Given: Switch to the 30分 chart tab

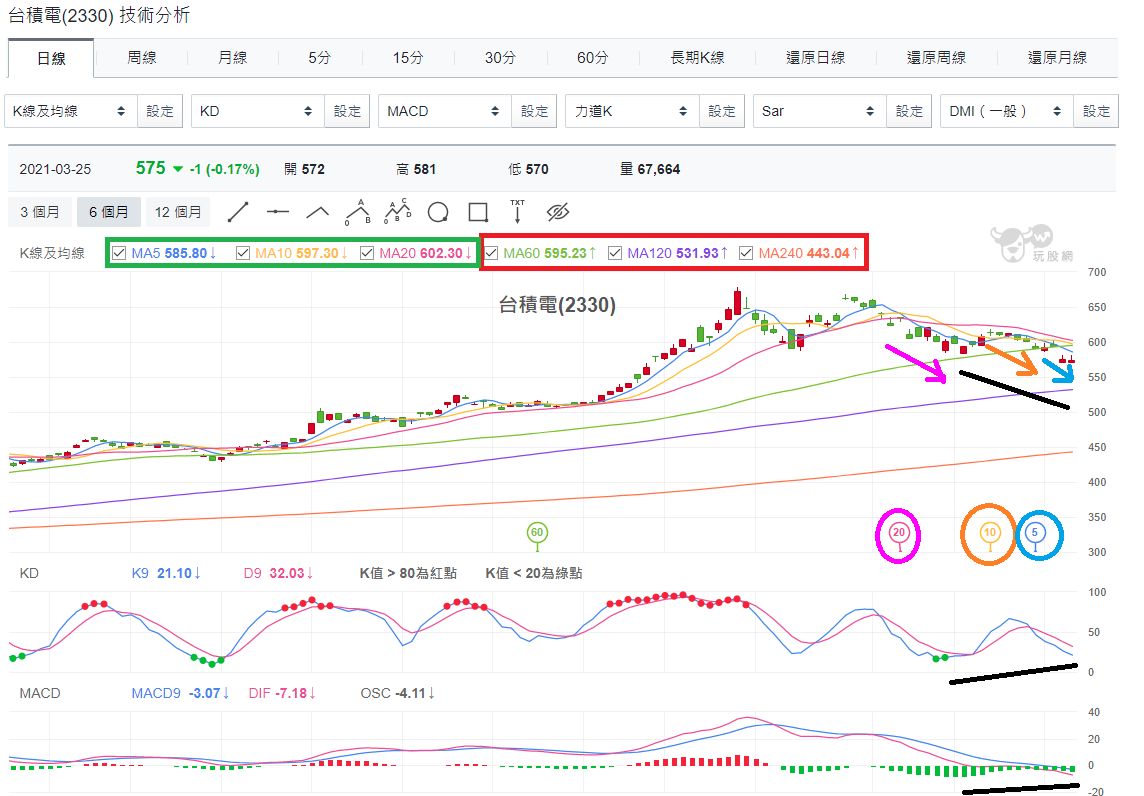Looking at the screenshot, I should coord(500,58).
